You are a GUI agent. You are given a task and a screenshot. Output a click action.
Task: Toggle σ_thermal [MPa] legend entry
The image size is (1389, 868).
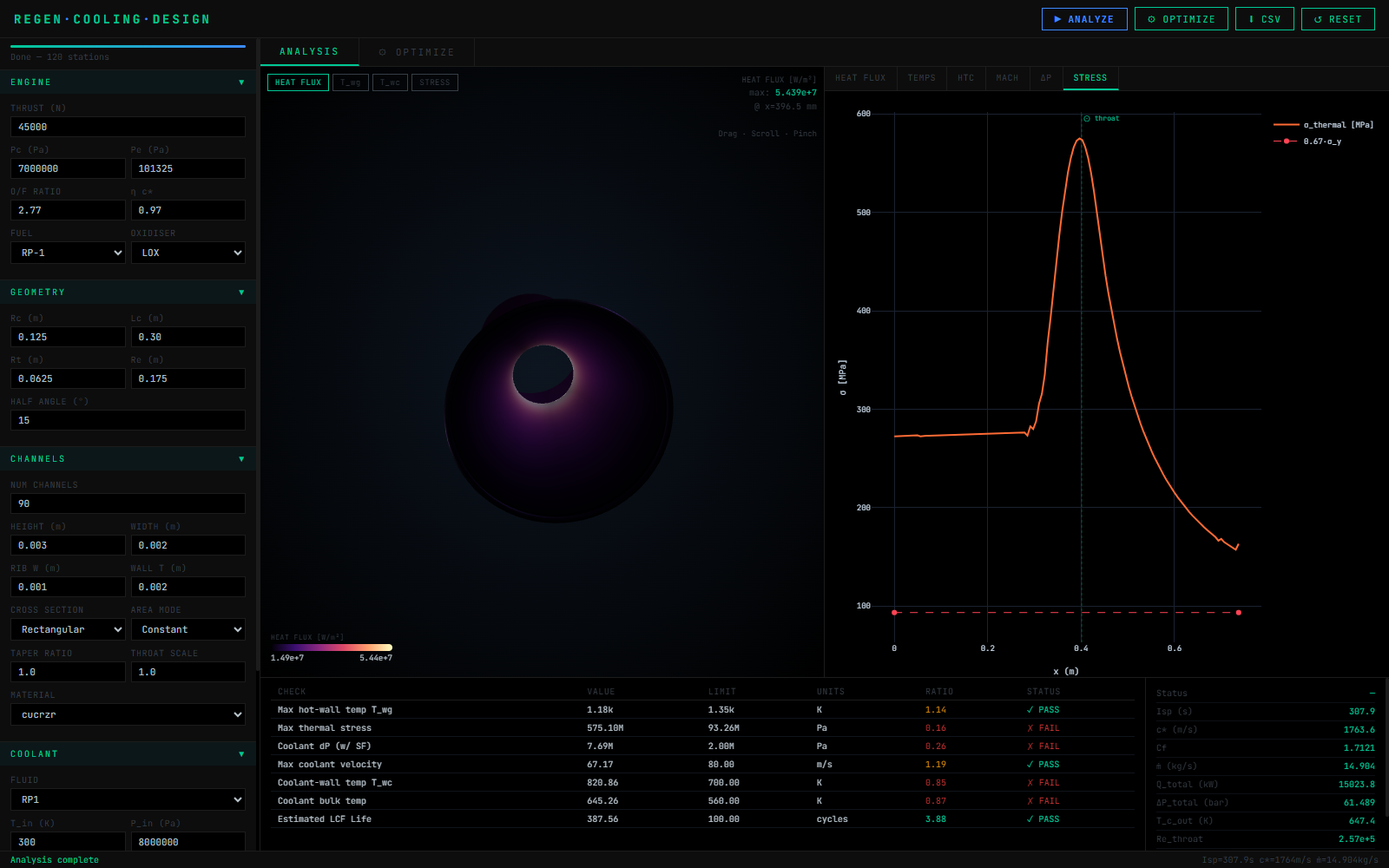[x=1323, y=125]
